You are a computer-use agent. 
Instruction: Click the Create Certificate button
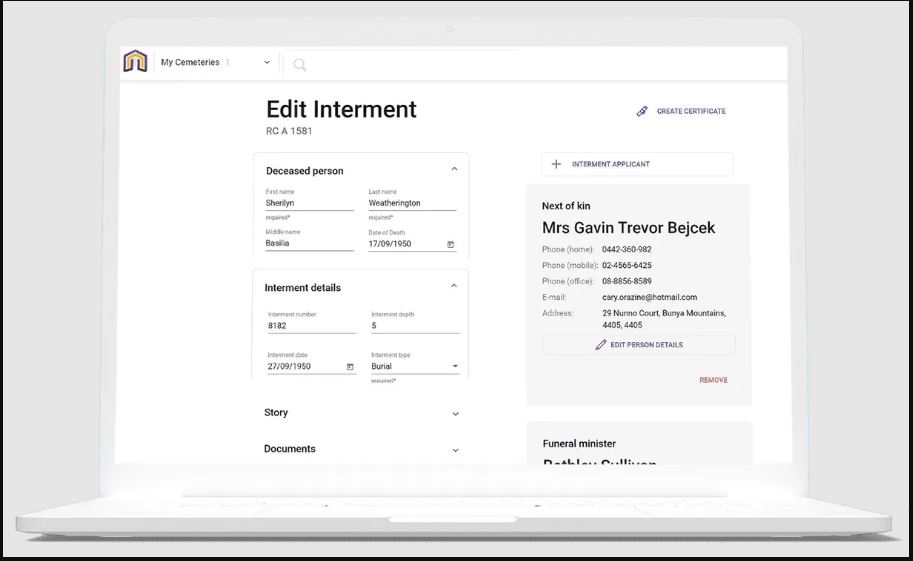[681, 111]
